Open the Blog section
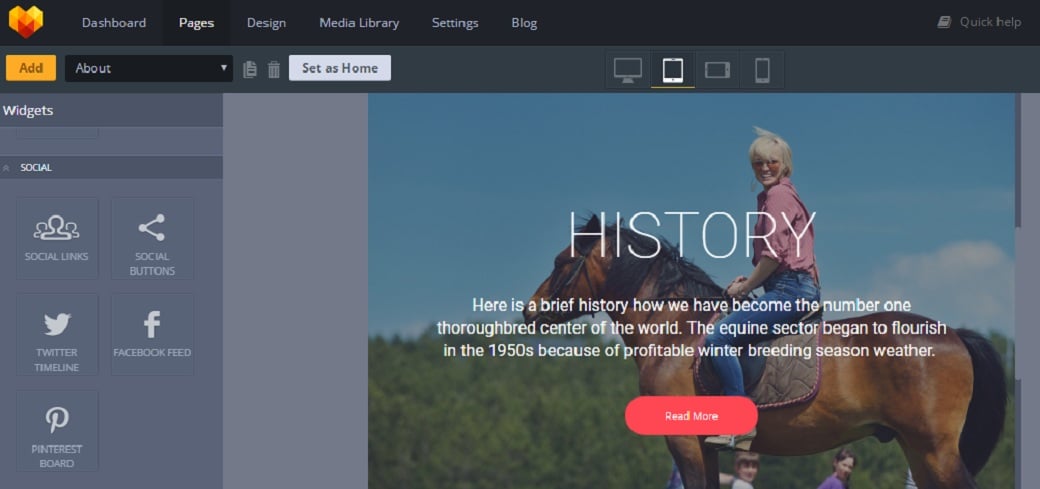The image size is (1040, 489). point(524,23)
